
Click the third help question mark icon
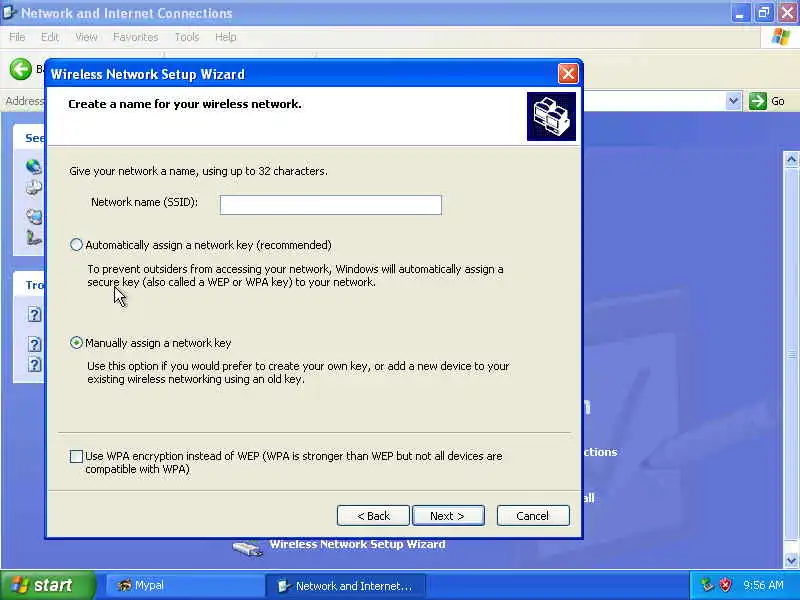pyautogui.click(x=34, y=364)
